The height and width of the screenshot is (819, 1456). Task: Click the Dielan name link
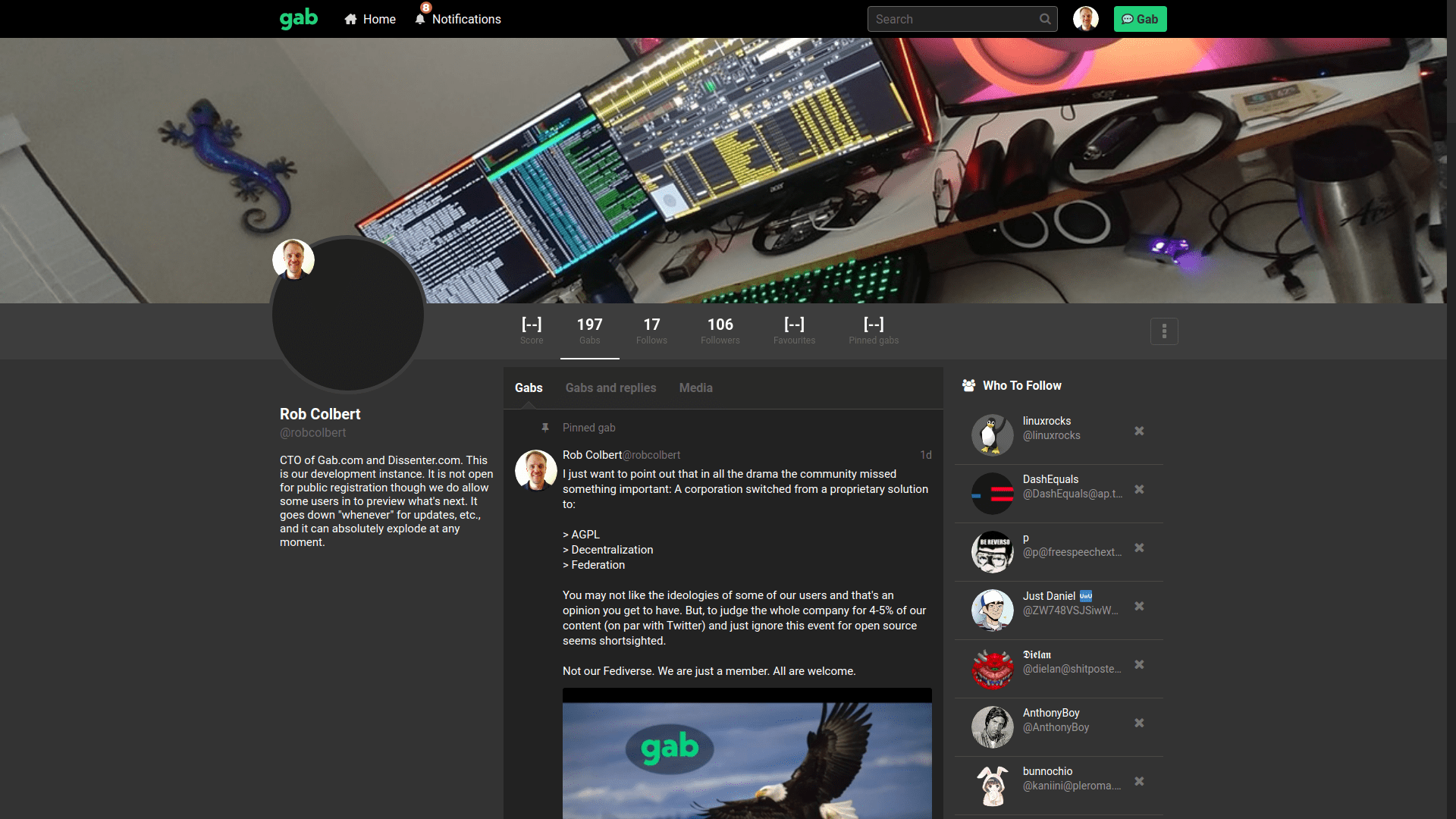tap(1037, 654)
